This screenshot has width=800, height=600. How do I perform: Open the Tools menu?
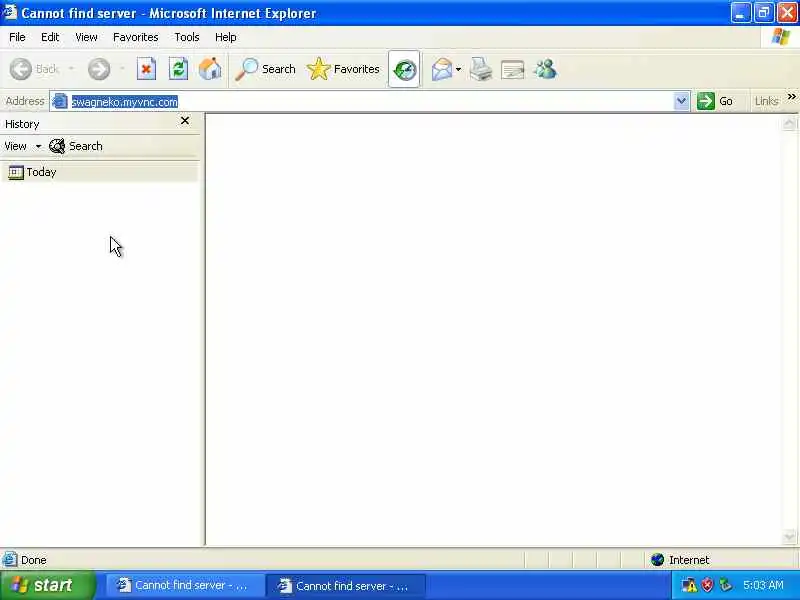(x=187, y=37)
